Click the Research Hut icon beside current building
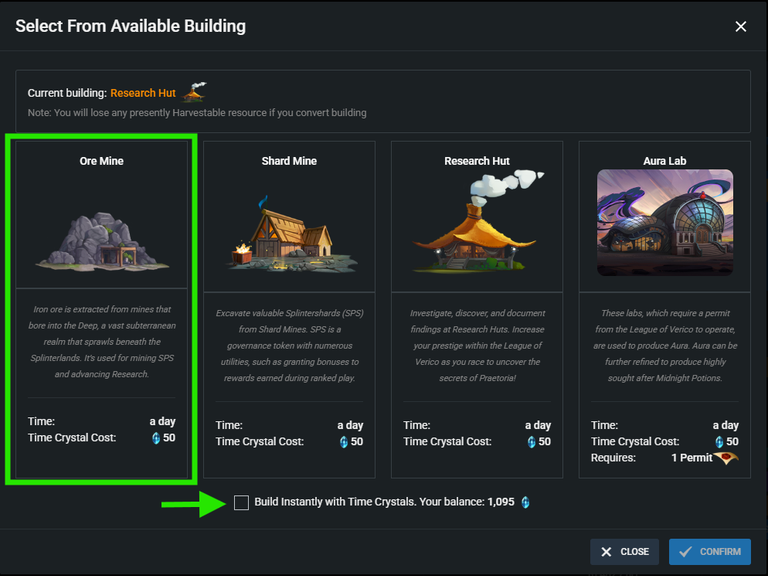 pyautogui.click(x=194, y=92)
